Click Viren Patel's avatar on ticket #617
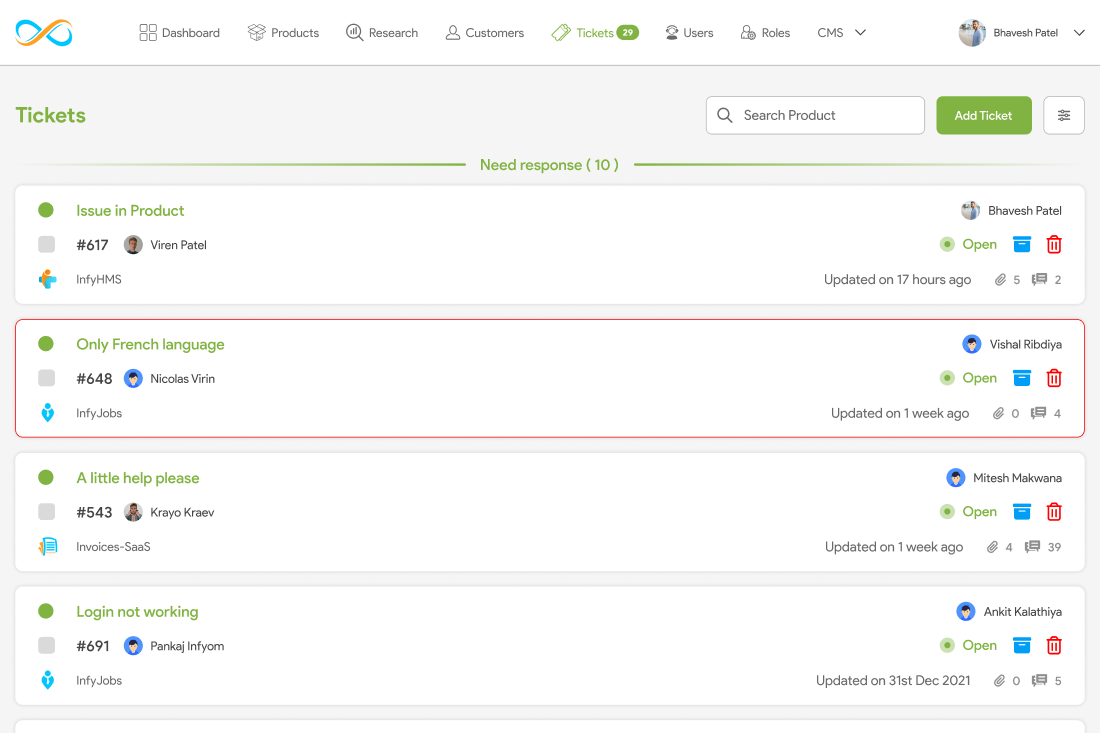Image resolution: width=1100 pixels, height=733 pixels. (x=133, y=245)
